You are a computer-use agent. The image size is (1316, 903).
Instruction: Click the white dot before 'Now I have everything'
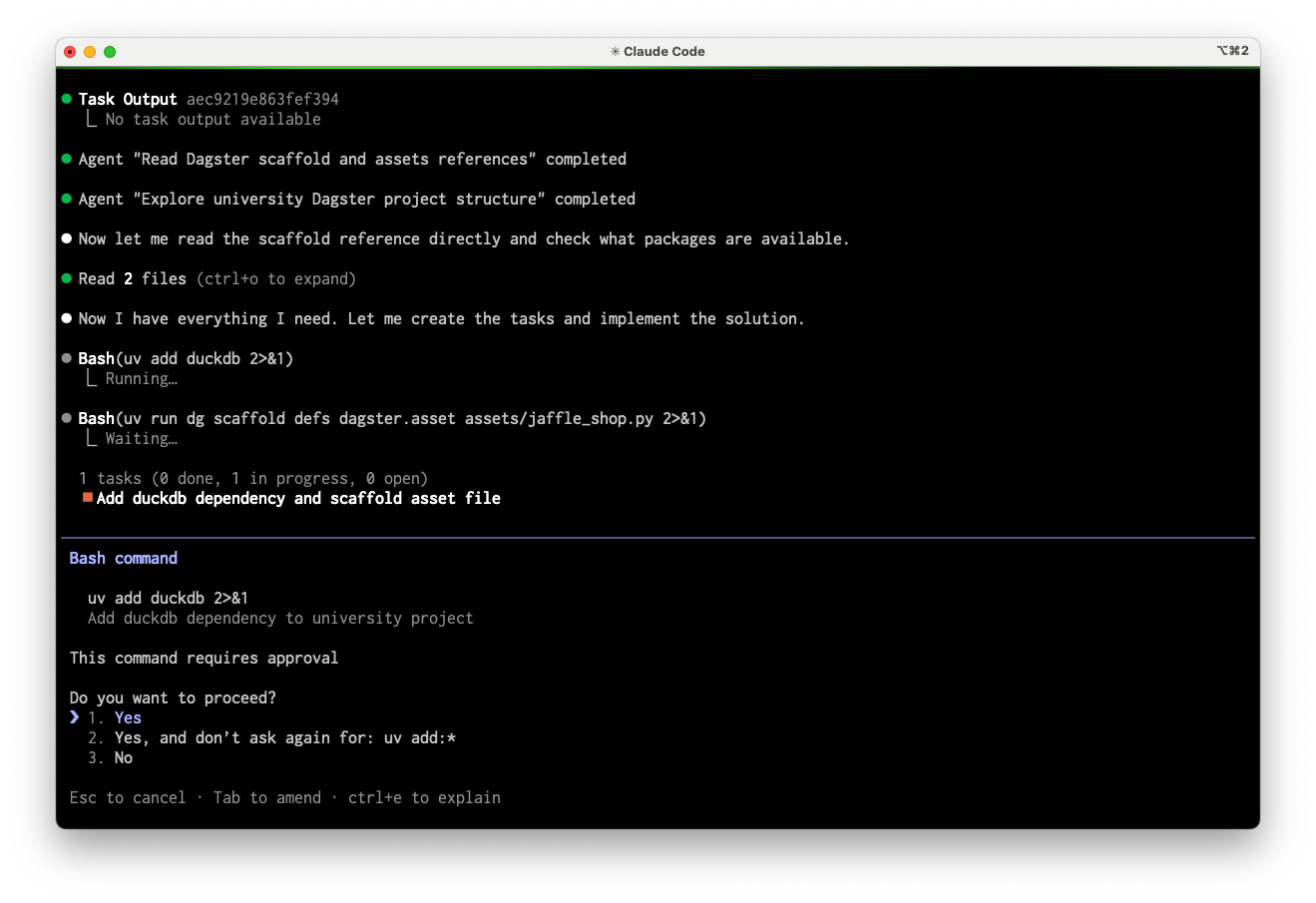pyautogui.click(x=67, y=319)
